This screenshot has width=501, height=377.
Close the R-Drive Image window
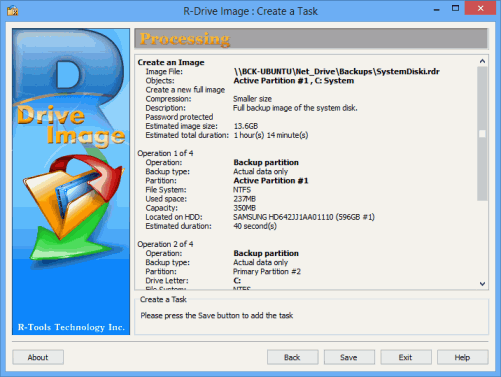[480, 8]
